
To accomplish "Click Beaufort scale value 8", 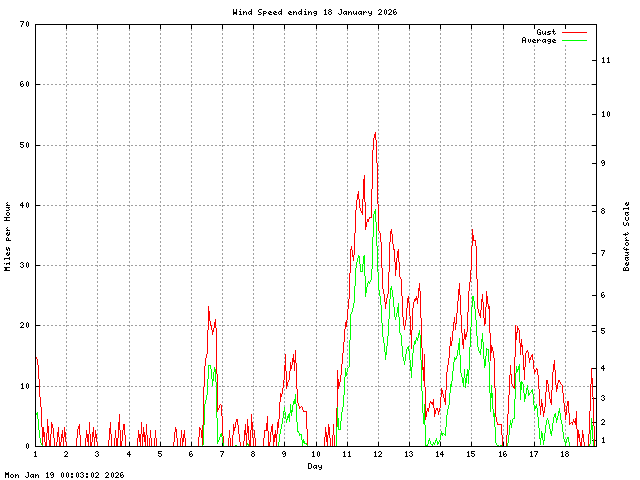I will 603,211.
